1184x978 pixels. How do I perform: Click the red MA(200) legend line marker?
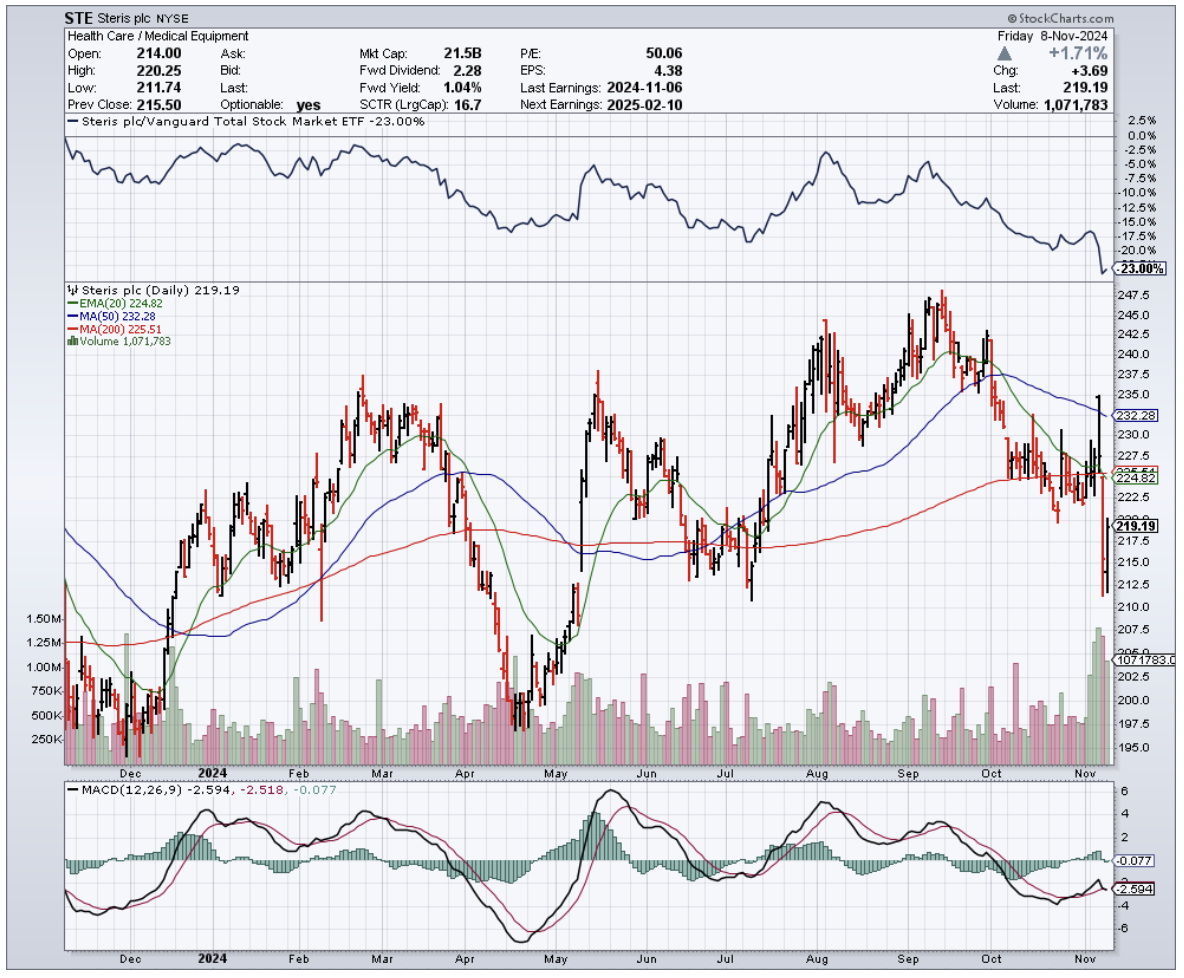point(70,328)
